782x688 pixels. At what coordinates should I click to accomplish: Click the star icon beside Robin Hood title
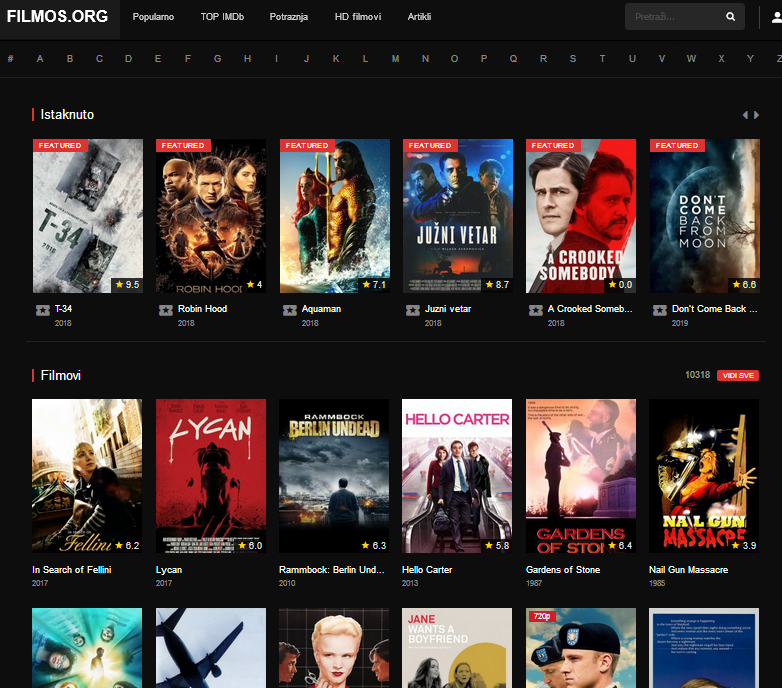[x=166, y=310]
